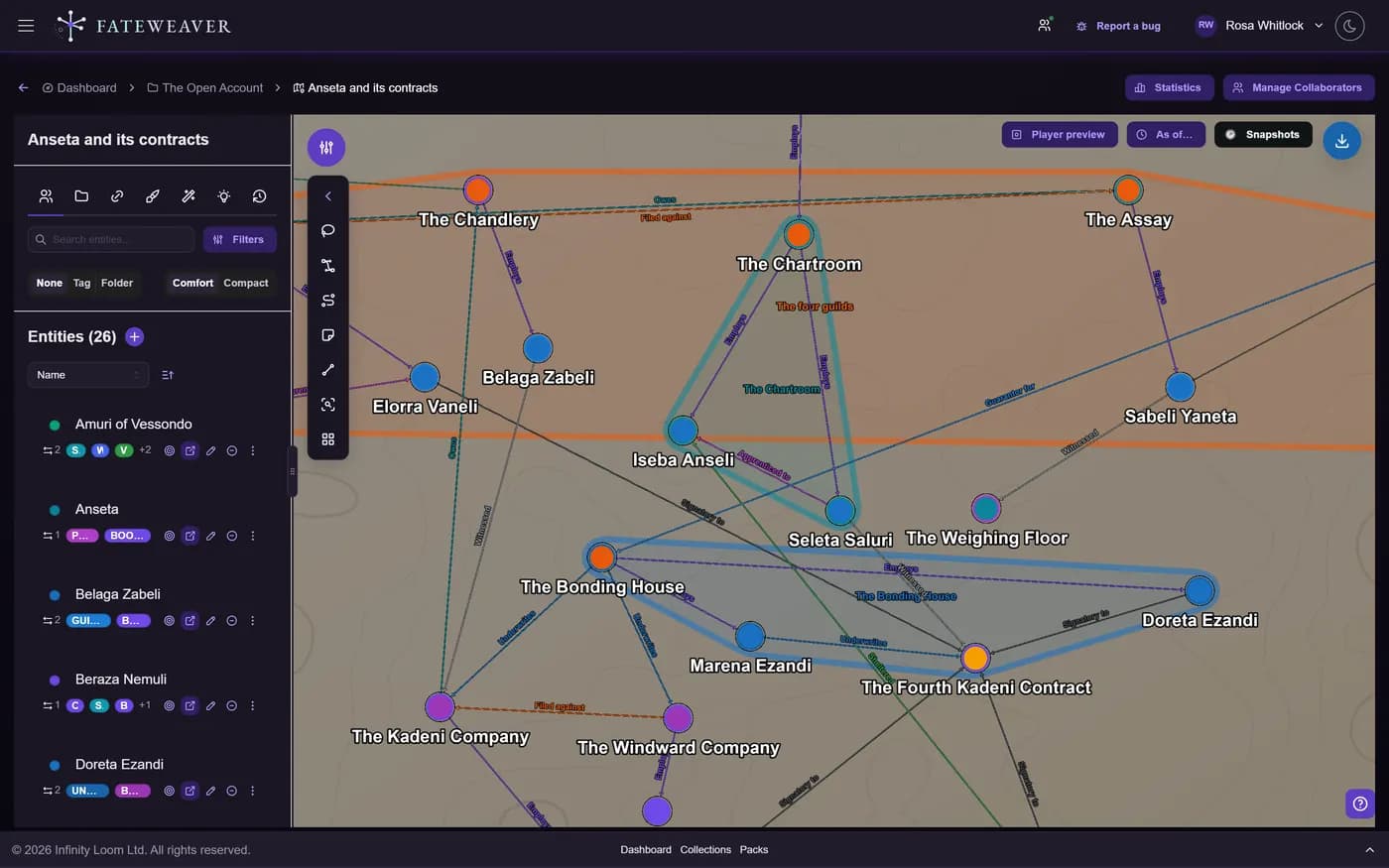Screen dimensions: 1389x868
Task: Switch to the Entities people tab
Action: (x=46, y=196)
